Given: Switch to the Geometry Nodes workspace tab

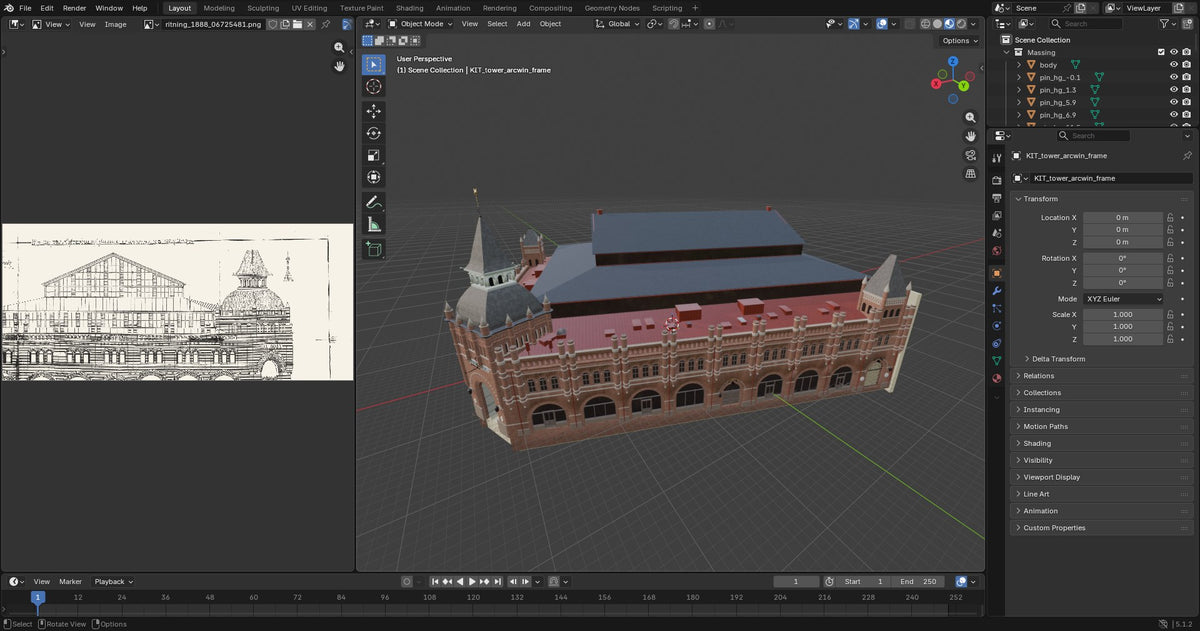Looking at the screenshot, I should click(612, 8).
